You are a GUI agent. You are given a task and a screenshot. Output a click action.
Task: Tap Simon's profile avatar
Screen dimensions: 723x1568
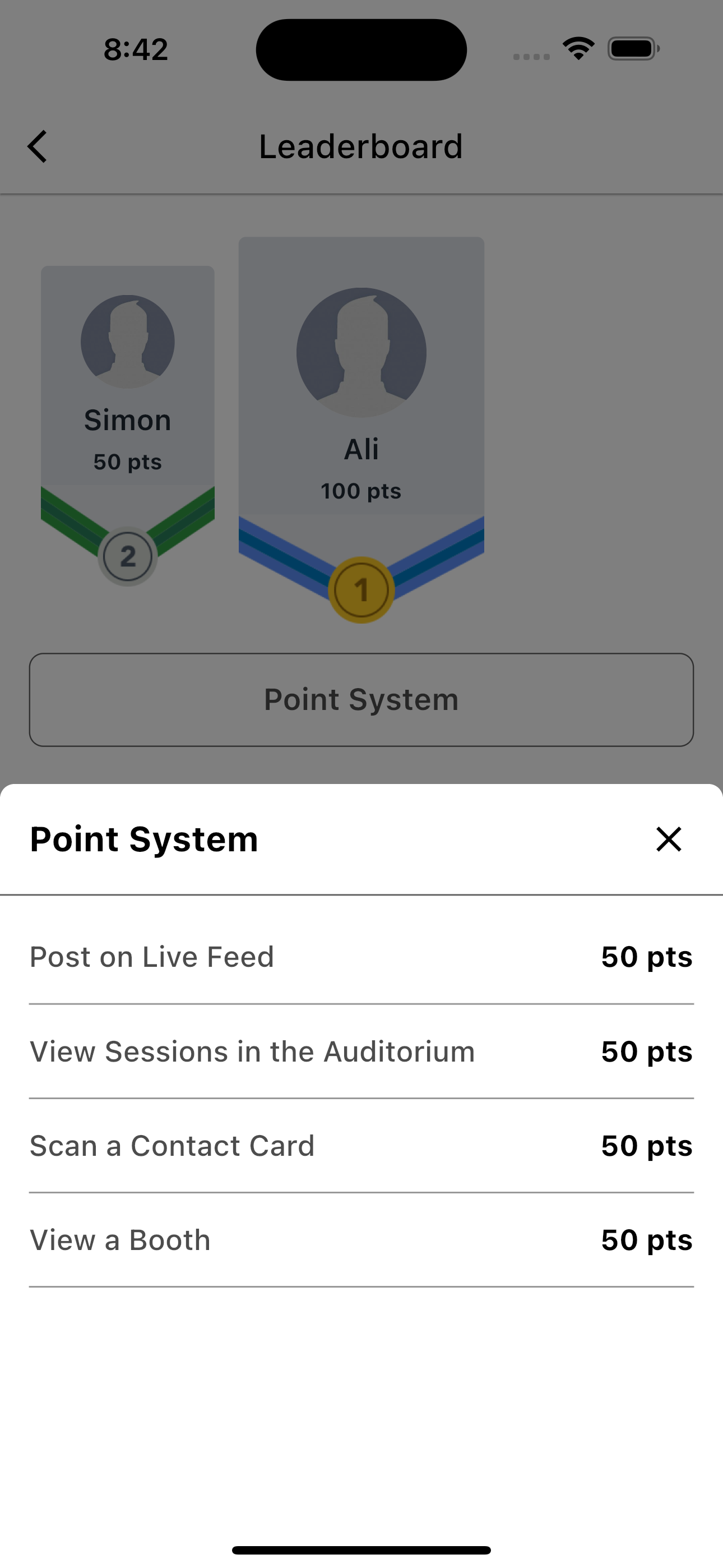click(128, 342)
